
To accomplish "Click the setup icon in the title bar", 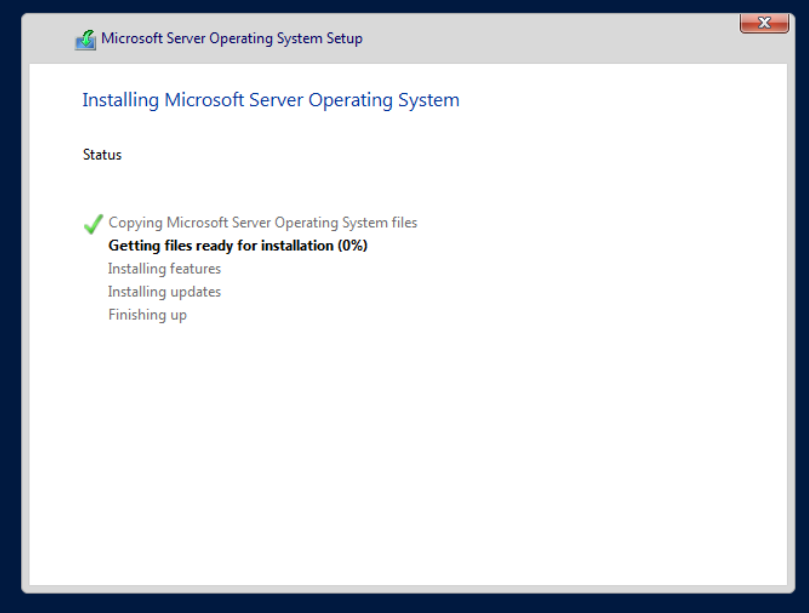I will [86, 40].
